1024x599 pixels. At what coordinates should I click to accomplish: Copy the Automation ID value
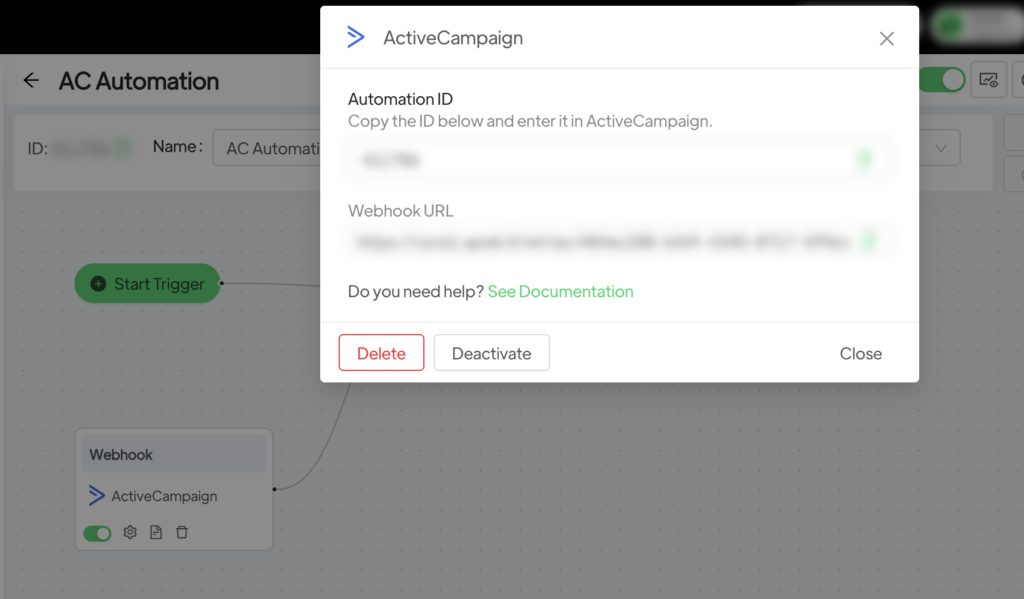point(866,159)
